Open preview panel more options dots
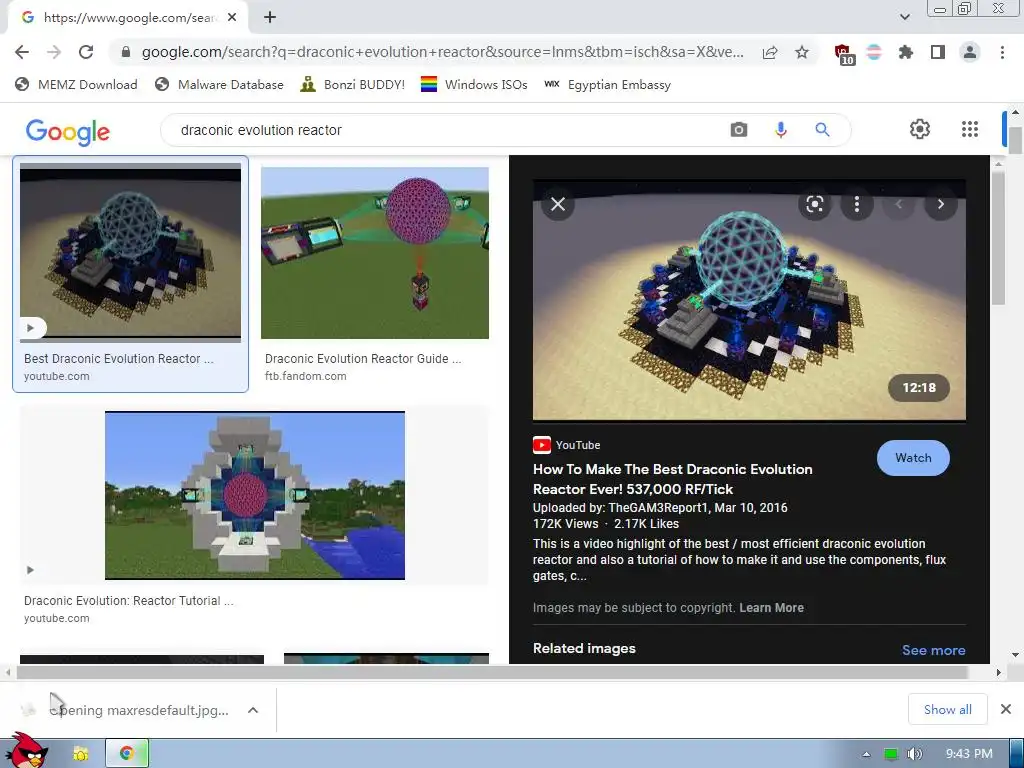Image resolution: width=1024 pixels, height=768 pixels. click(857, 204)
